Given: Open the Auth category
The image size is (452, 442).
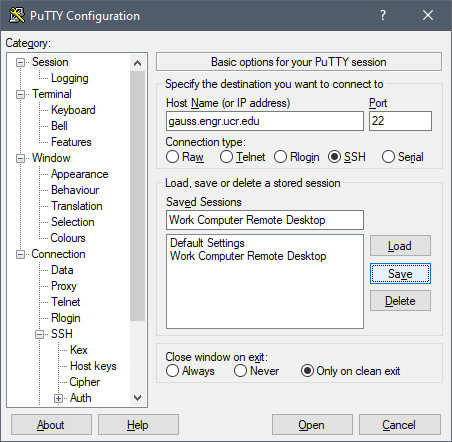Looking at the screenshot, I should click(x=81, y=398).
